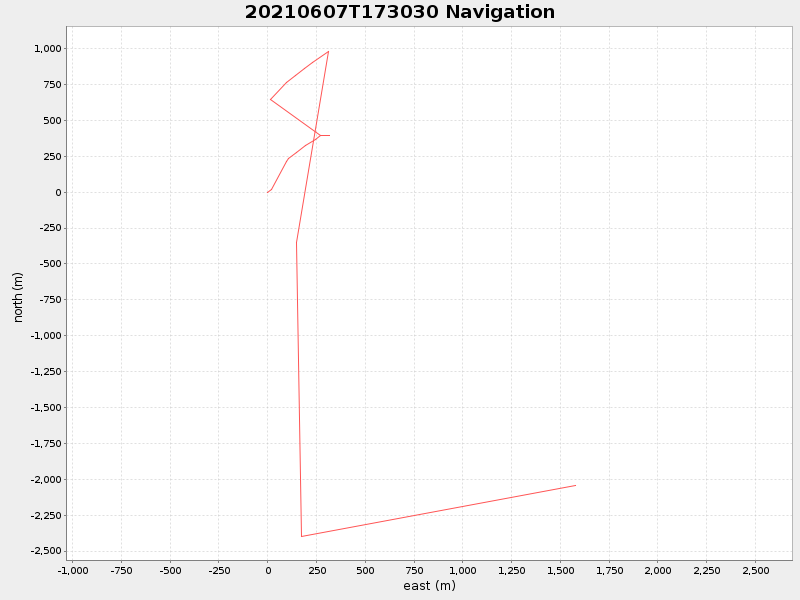Click the east axis tick '2,250'
The height and width of the screenshot is (600, 800).
coord(707,571)
